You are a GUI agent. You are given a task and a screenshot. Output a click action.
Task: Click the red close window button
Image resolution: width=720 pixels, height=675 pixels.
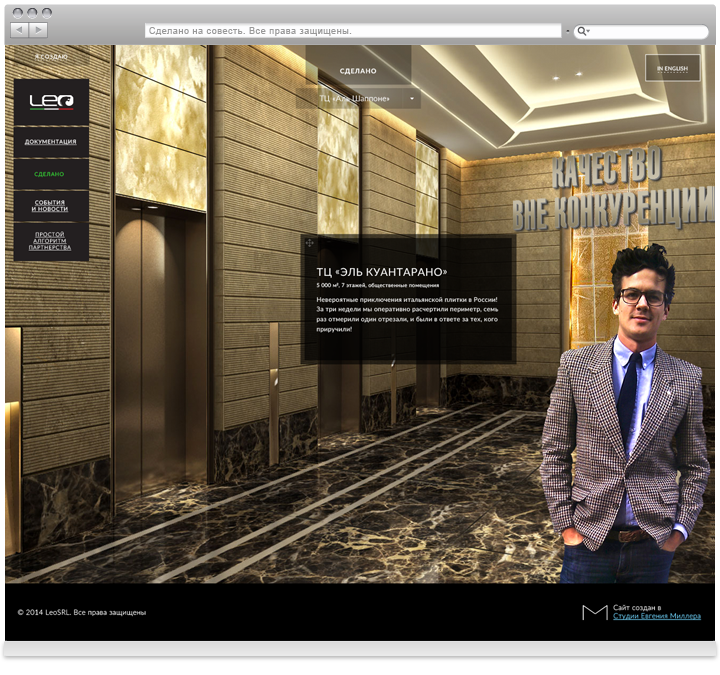(x=17, y=12)
